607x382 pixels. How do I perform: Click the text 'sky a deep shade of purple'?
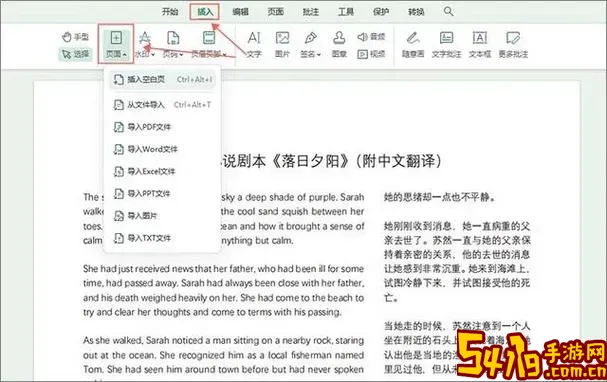[x=279, y=197]
